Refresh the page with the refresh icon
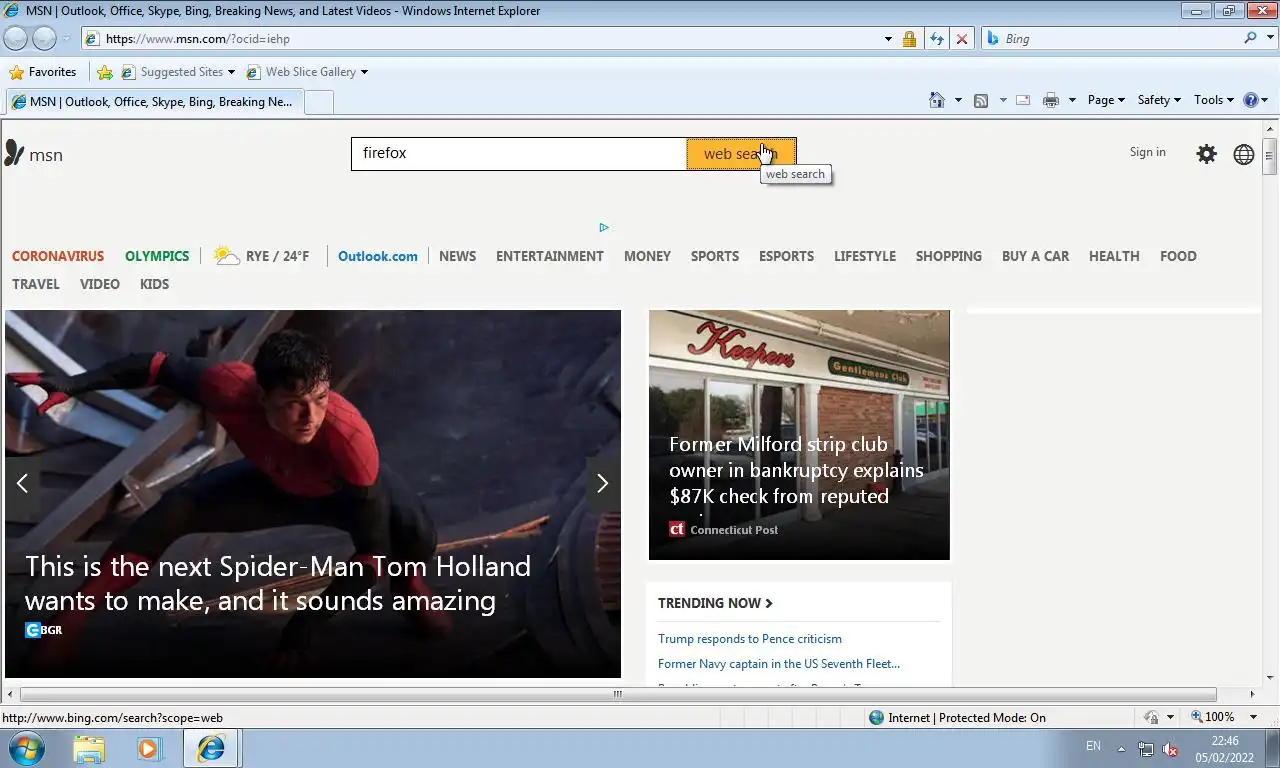The image size is (1280, 768). coord(936,39)
